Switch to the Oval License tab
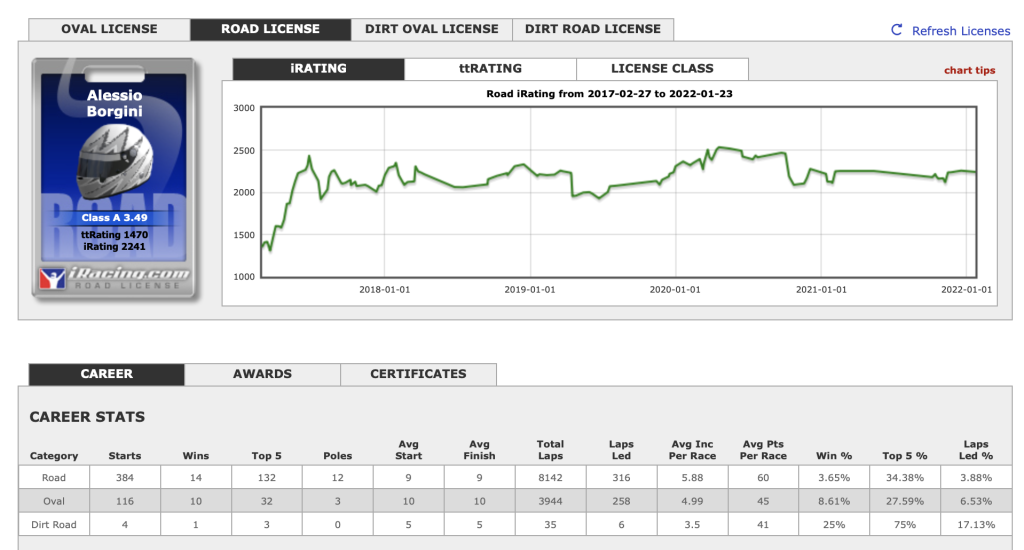This screenshot has width=1024, height=550. [109, 29]
